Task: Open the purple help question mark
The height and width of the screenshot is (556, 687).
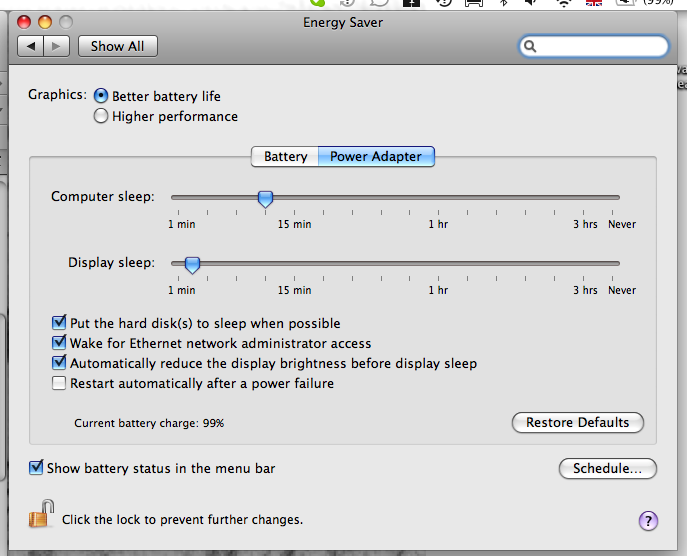Action: (648, 521)
